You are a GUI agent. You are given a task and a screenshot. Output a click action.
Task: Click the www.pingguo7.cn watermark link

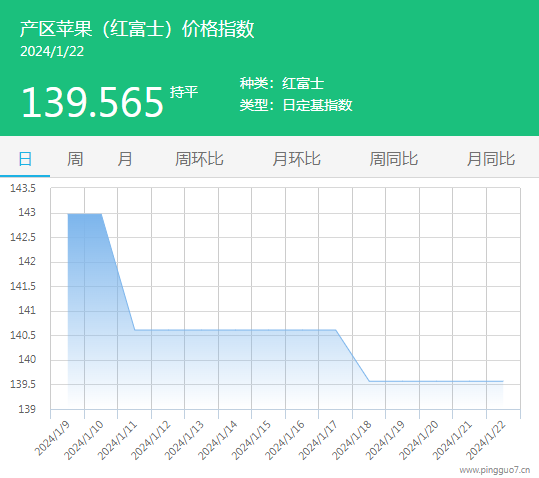coord(495,469)
